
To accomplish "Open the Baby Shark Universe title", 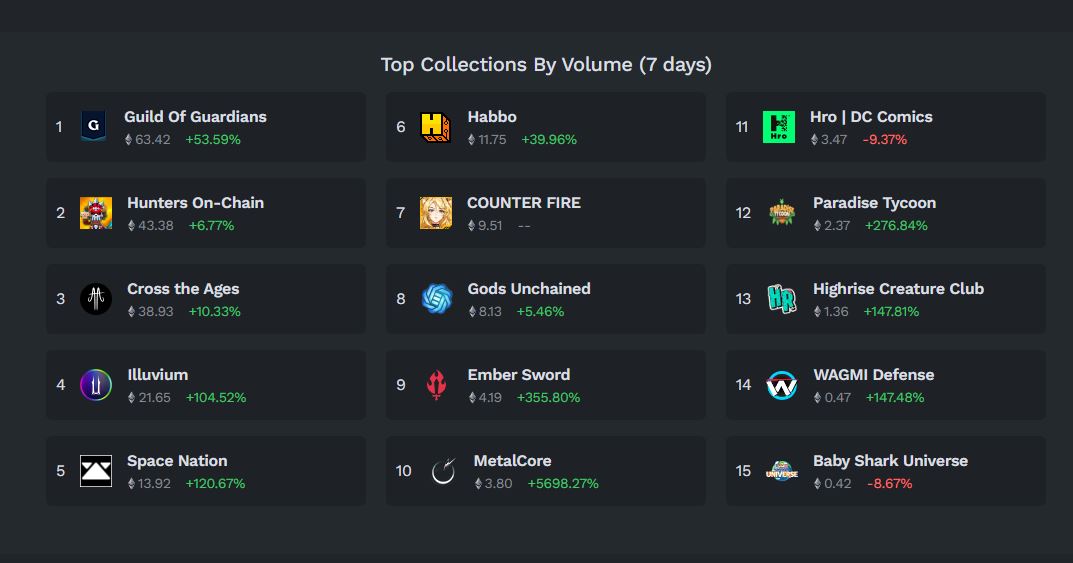I will click(x=890, y=461).
